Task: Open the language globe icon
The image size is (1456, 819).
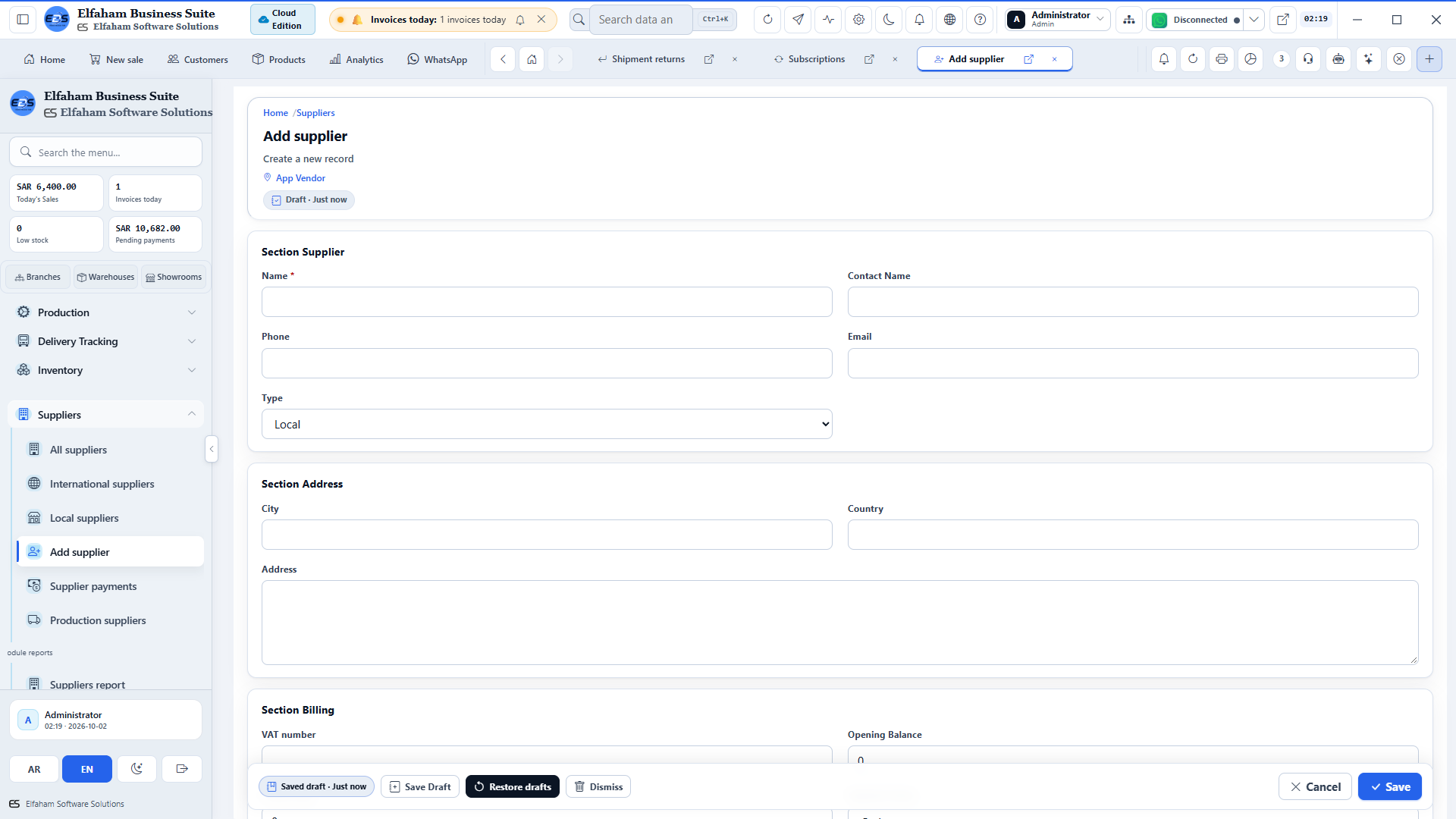Action: (x=949, y=20)
